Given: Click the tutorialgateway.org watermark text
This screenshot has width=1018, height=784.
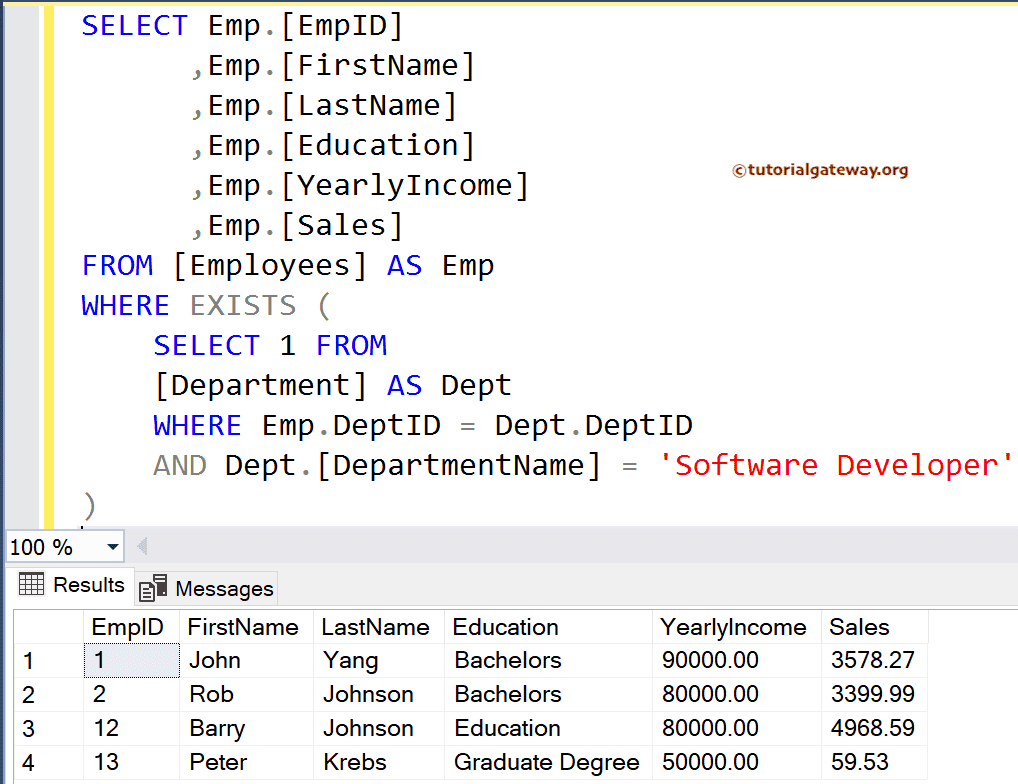Looking at the screenshot, I should coord(820,170).
